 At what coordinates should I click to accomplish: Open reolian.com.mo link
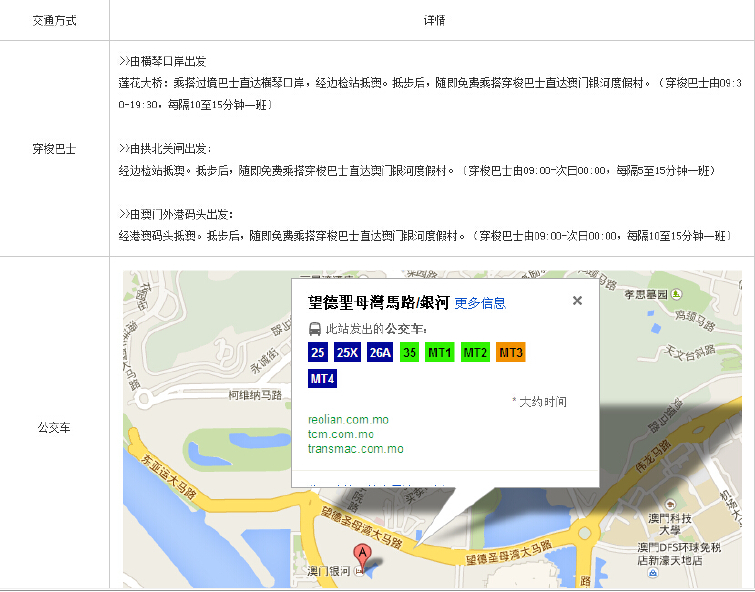pos(348,419)
